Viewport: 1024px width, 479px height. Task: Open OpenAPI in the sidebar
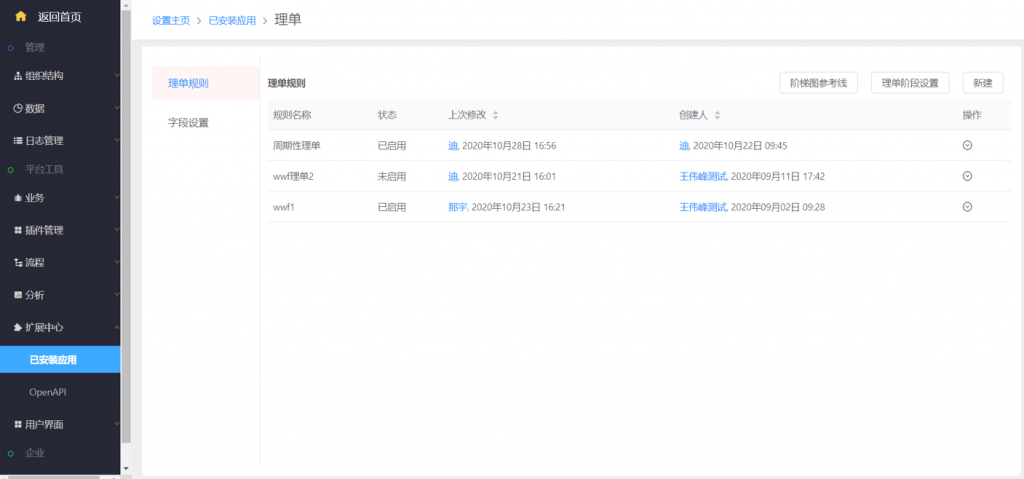[x=48, y=392]
